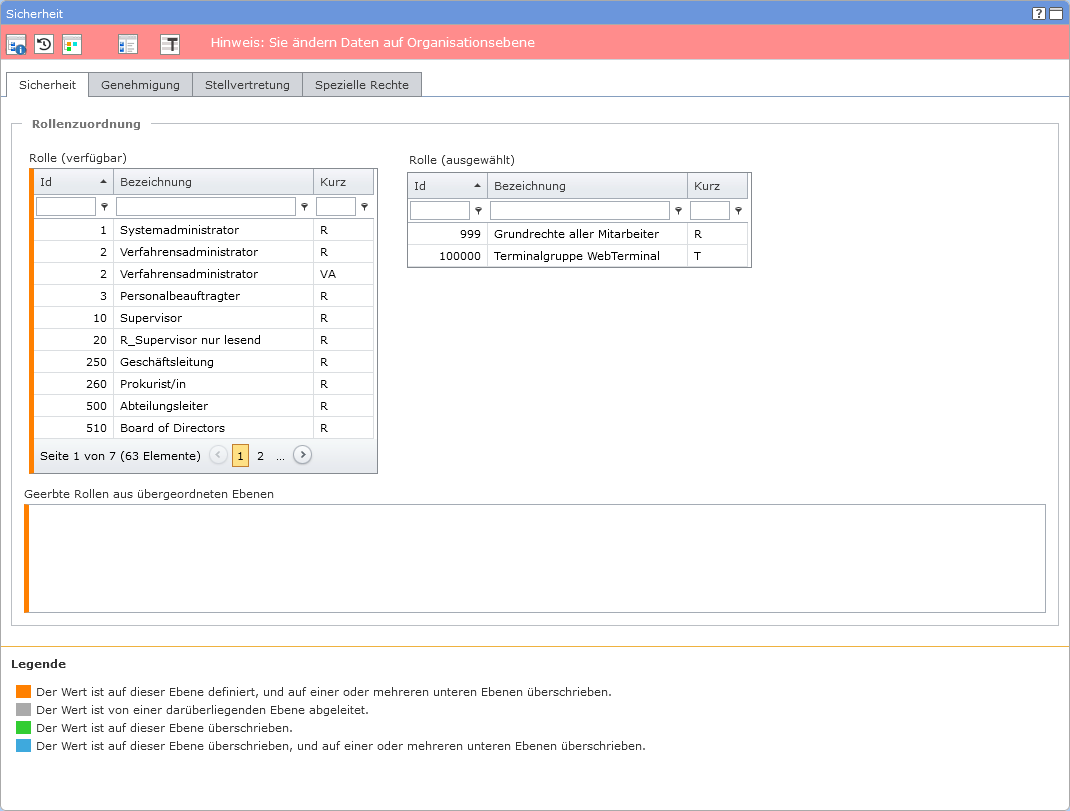Click the bold T text toolbar icon

click(171, 44)
